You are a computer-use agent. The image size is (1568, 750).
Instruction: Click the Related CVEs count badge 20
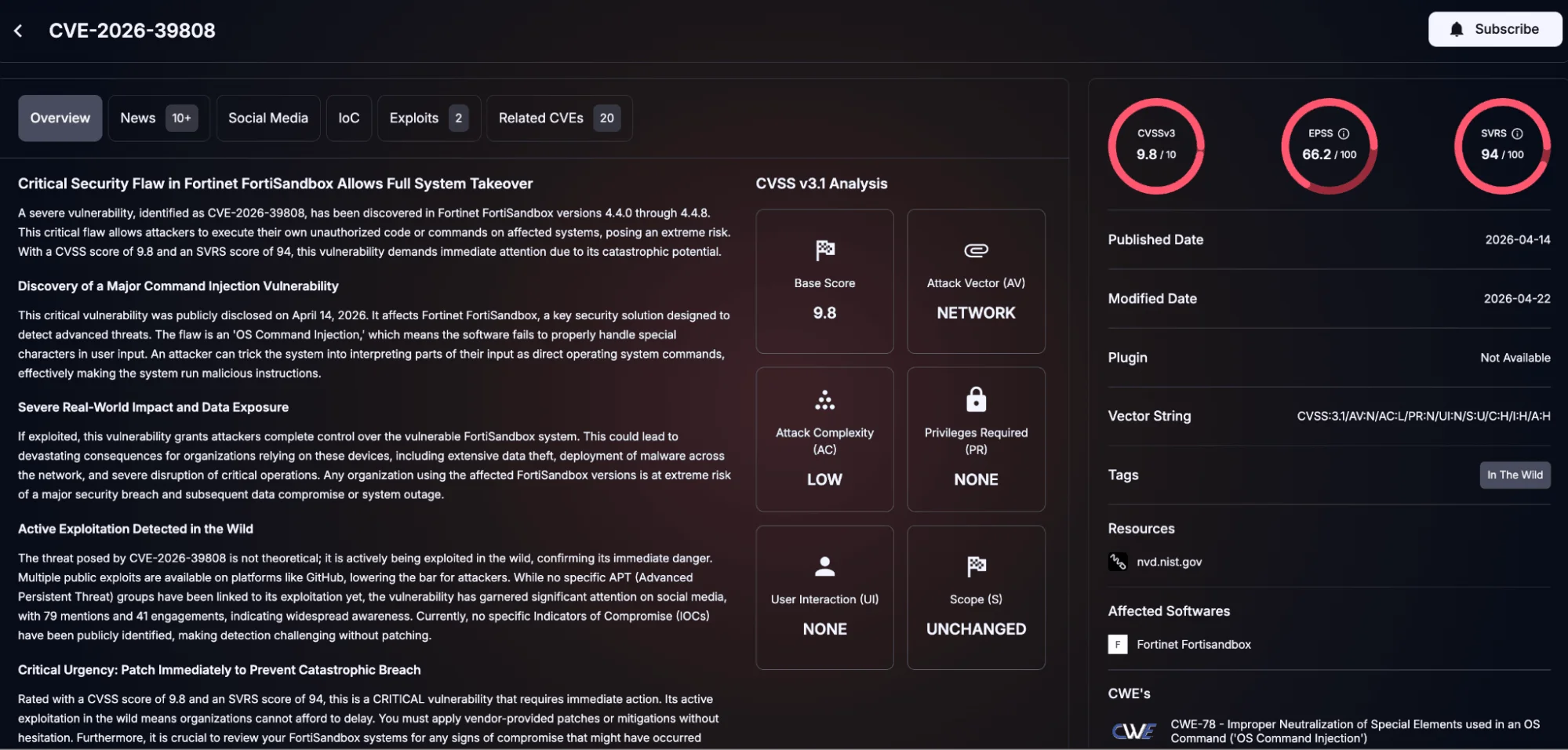pyautogui.click(x=606, y=118)
